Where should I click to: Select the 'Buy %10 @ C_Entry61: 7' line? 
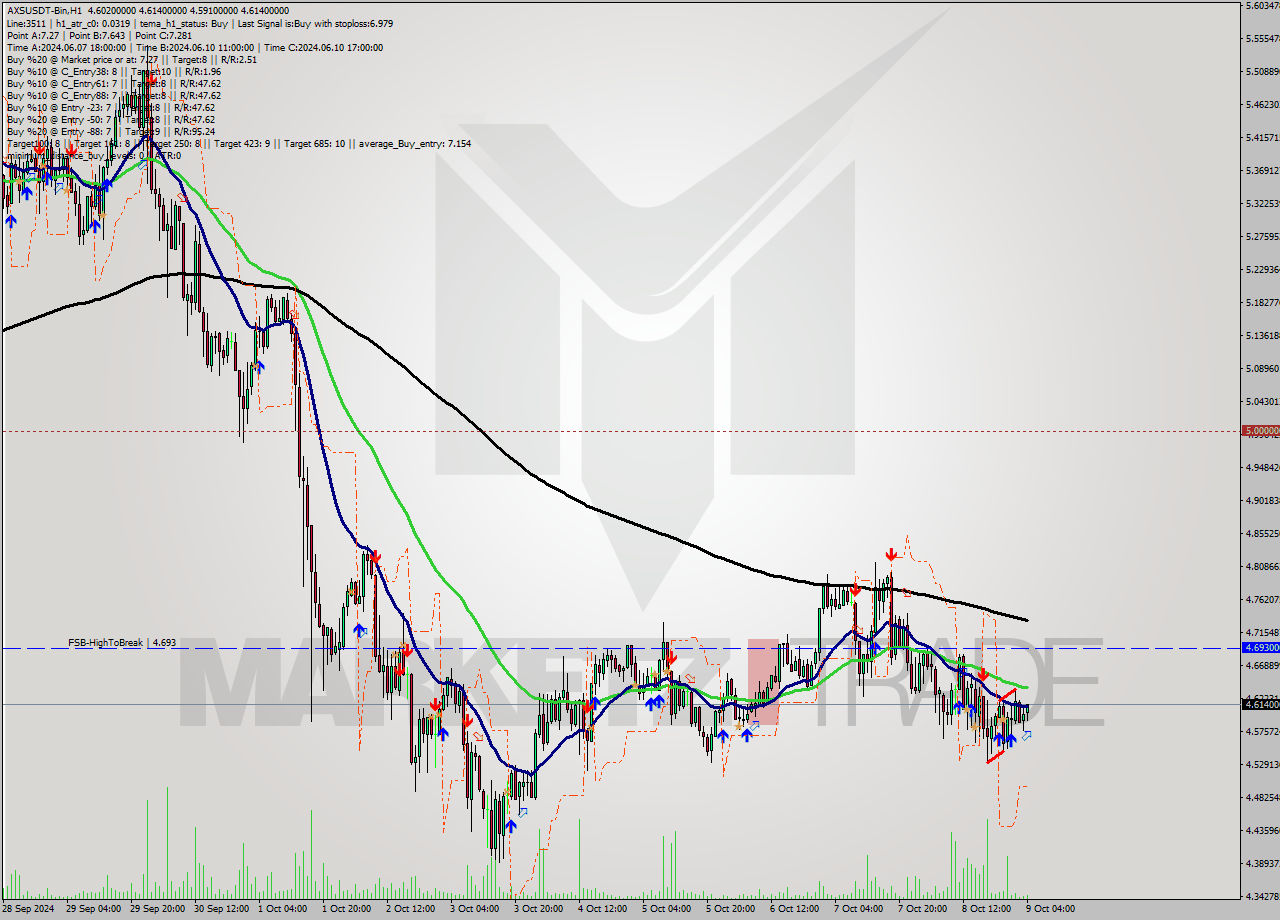tap(61, 83)
